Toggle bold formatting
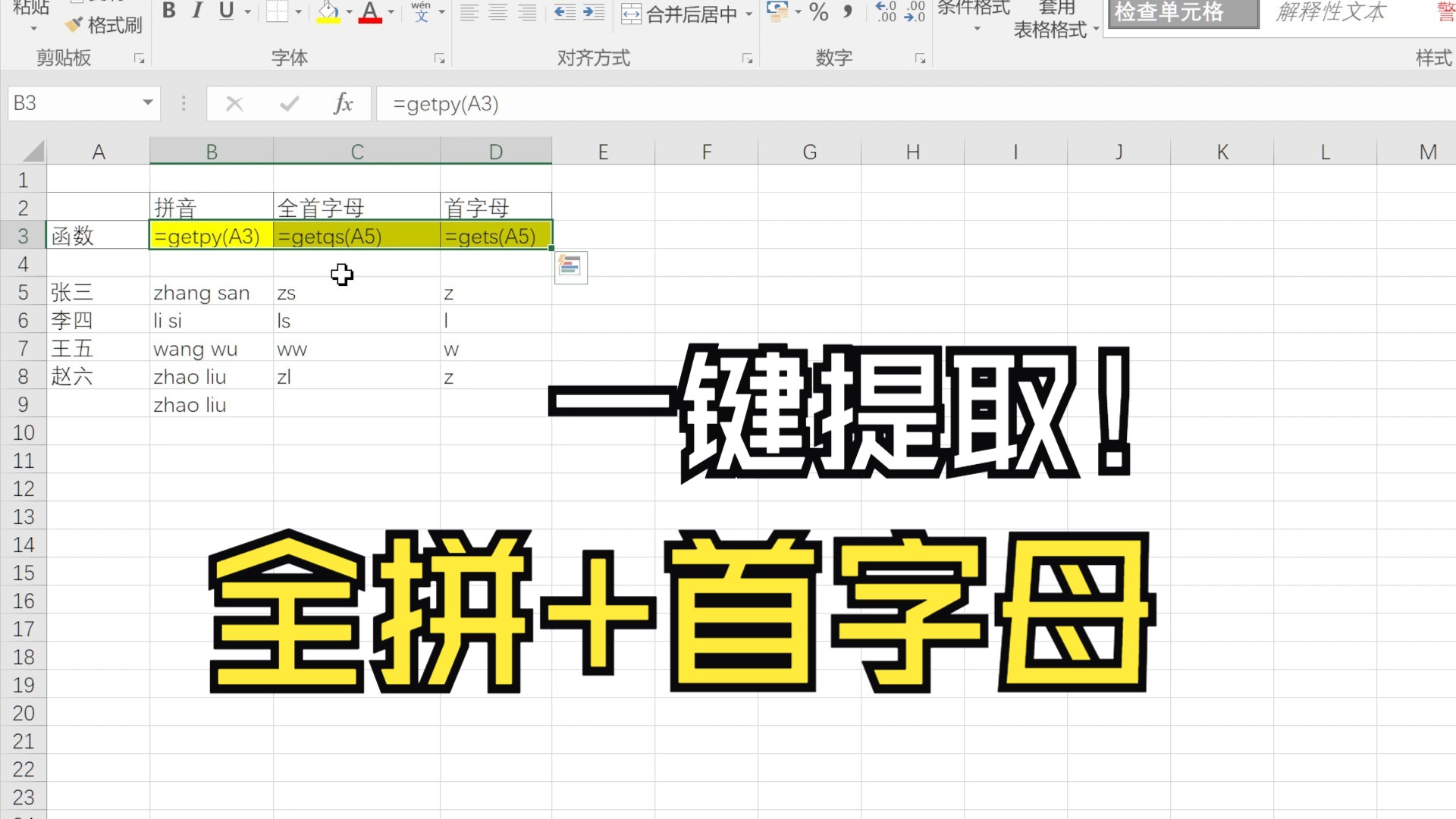1456x819 pixels. pos(169,11)
